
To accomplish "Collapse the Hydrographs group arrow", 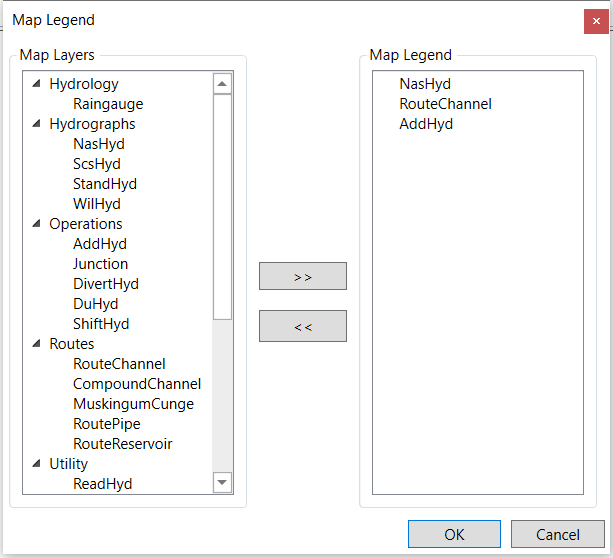I will (x=37, y=125).
